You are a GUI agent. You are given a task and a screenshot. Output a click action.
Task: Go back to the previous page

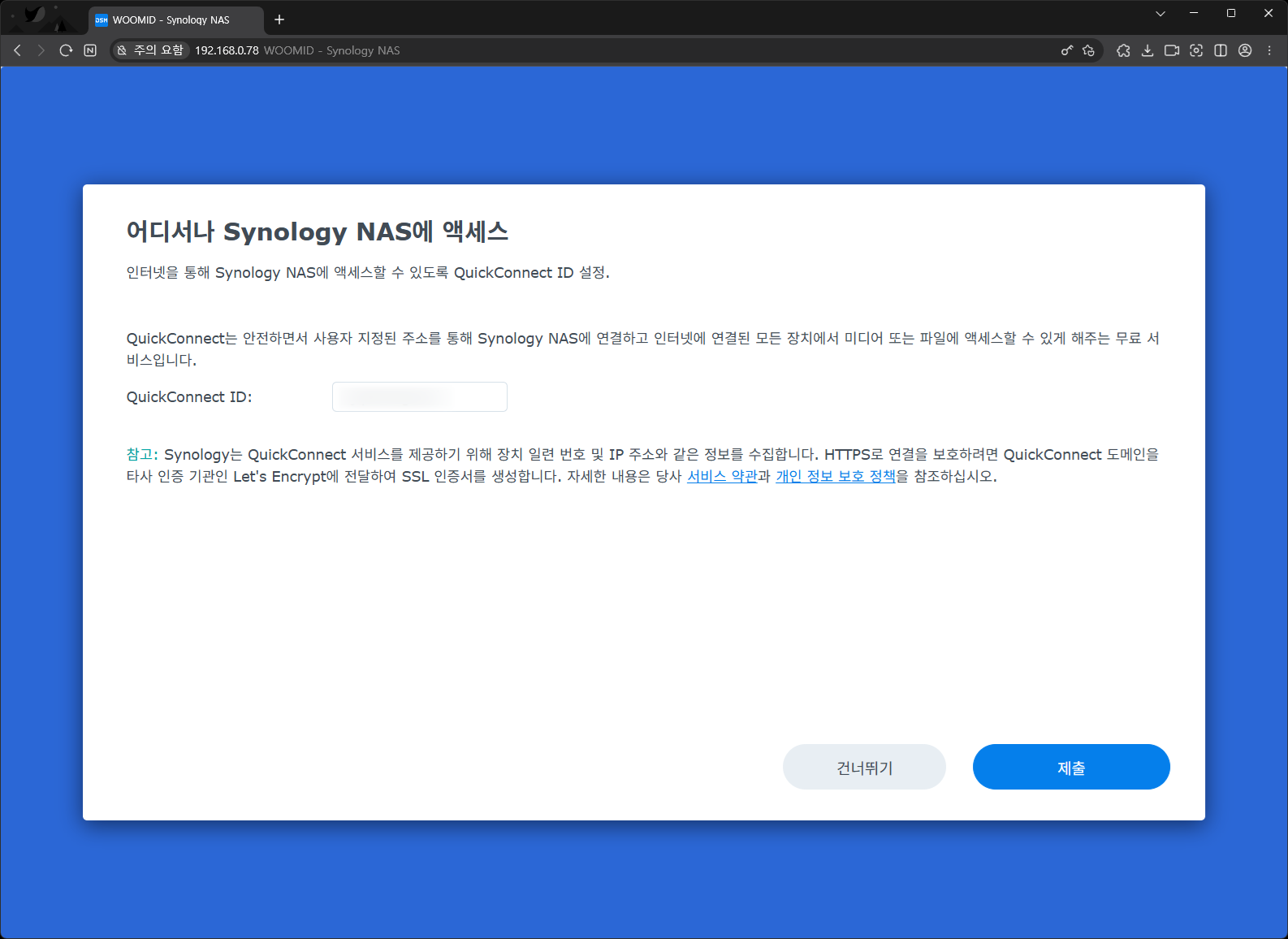[17, 50]
